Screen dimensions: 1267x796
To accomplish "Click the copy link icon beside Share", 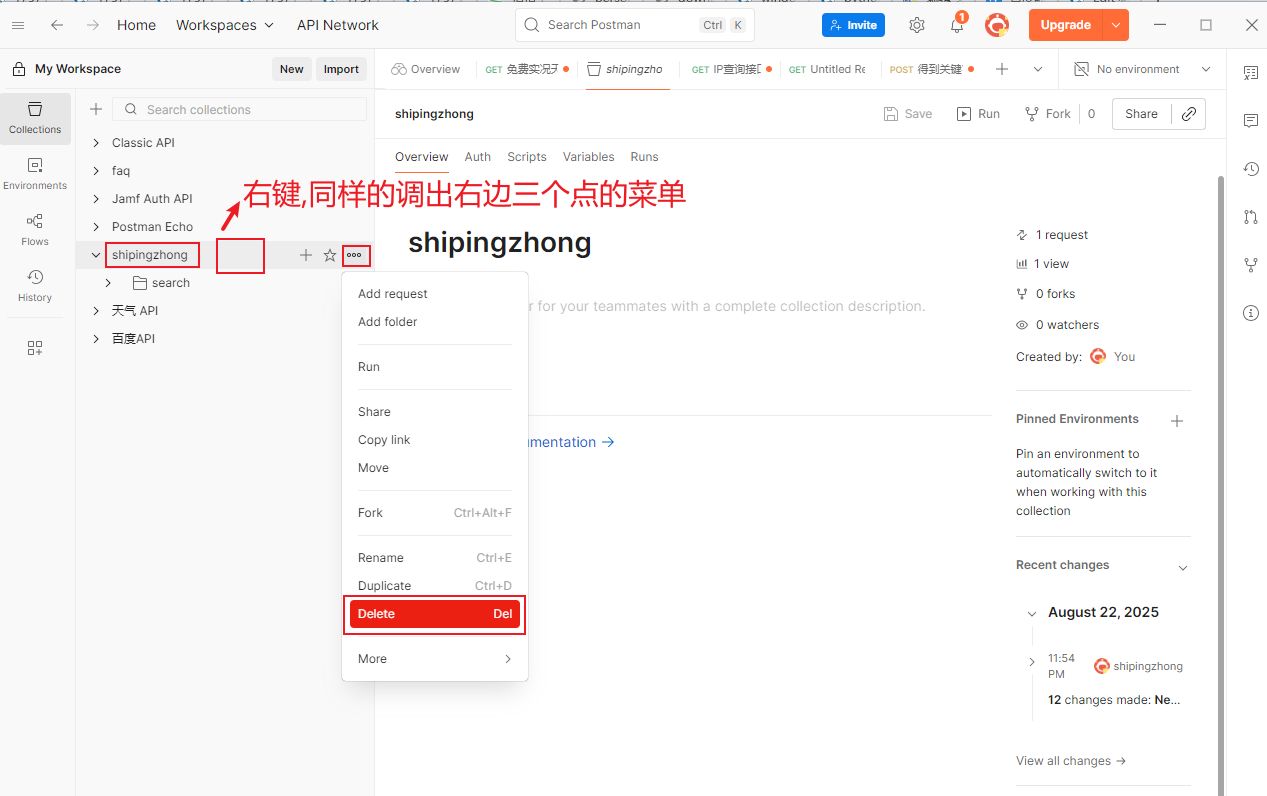I will tap(1188, 114).
